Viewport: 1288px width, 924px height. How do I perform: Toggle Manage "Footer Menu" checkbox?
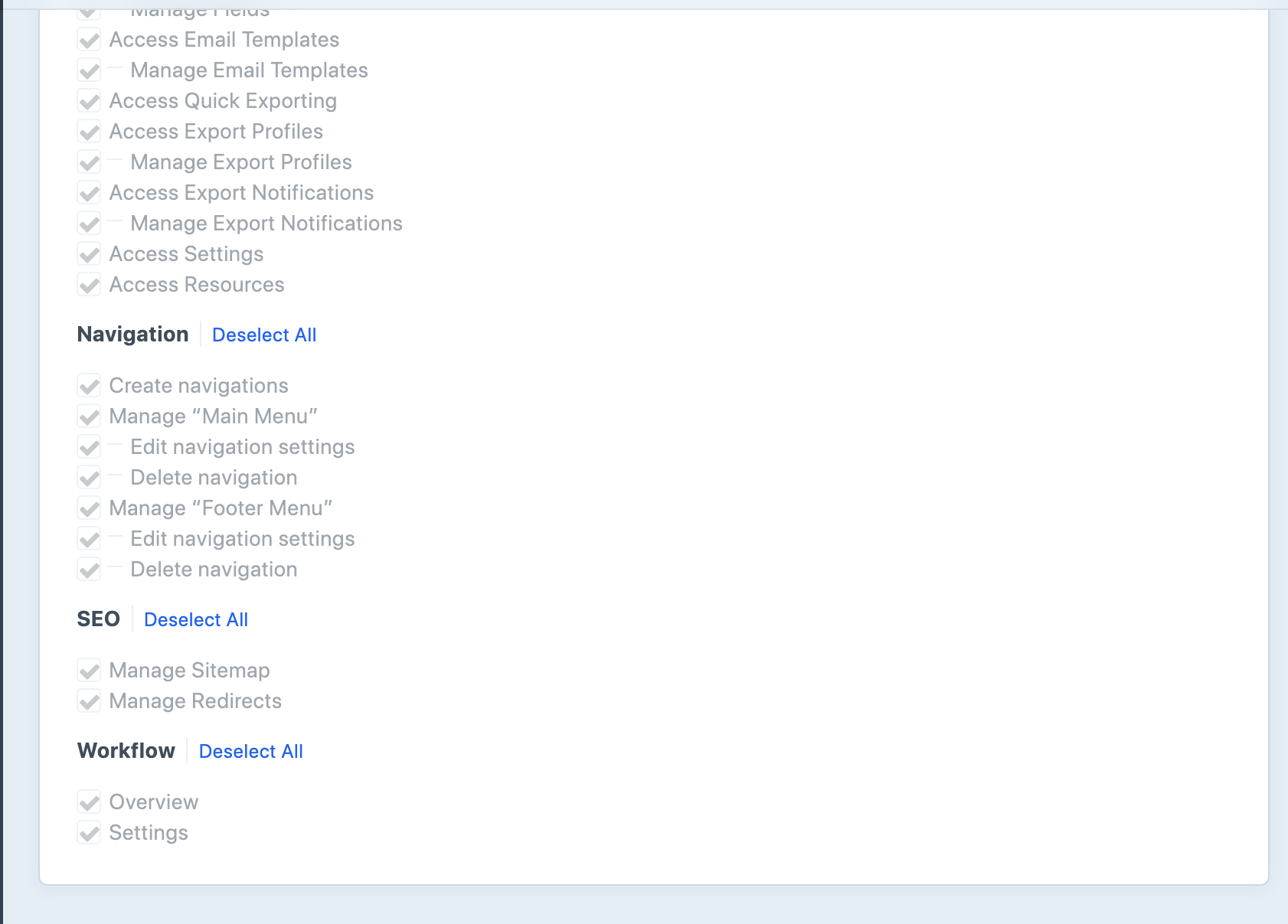[x=89, y=508]
